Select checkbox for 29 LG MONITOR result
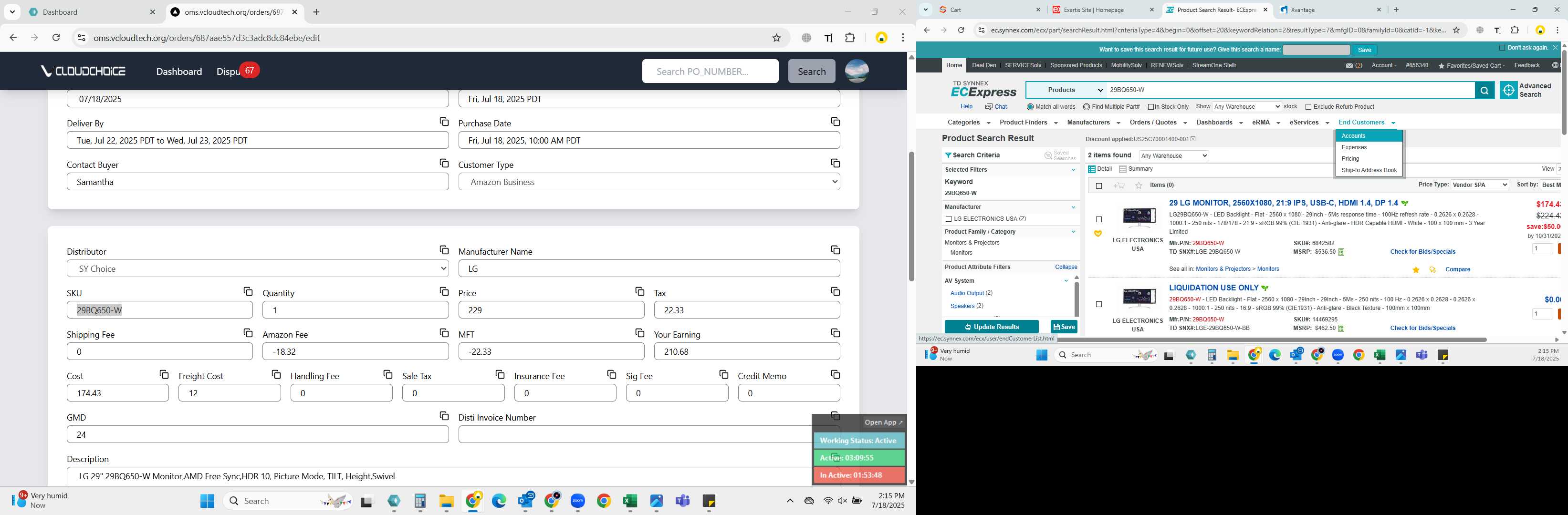 click(x=1098, y=219)
